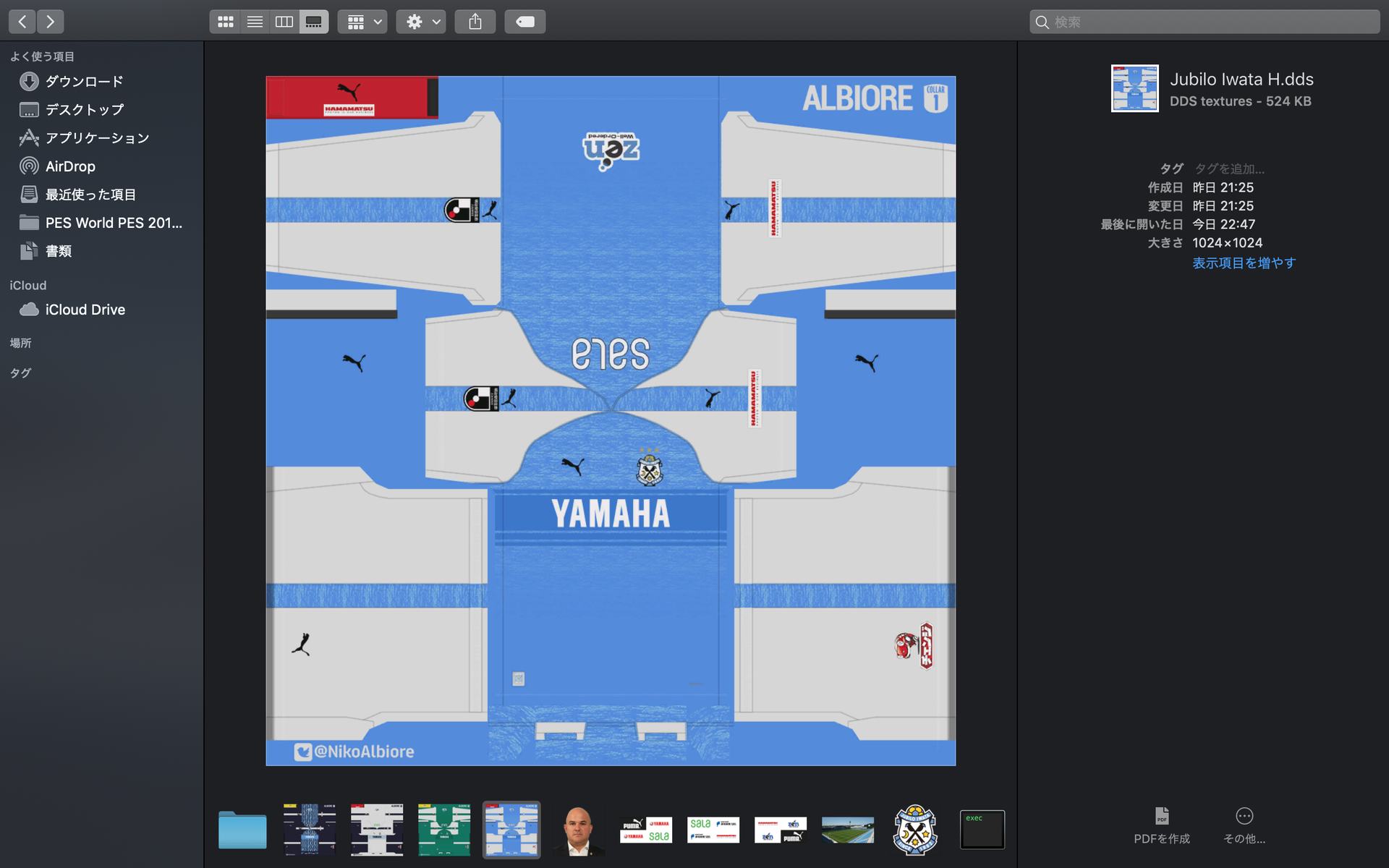1389x868 pixels.
Task: Select the bald man portrait thumbnail
Action: [x=579, y=831]
